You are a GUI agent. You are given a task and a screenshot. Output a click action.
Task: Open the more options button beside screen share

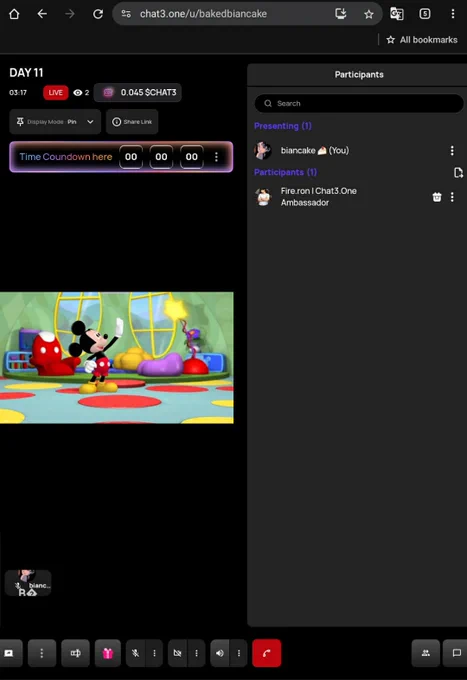coord(42,653)
